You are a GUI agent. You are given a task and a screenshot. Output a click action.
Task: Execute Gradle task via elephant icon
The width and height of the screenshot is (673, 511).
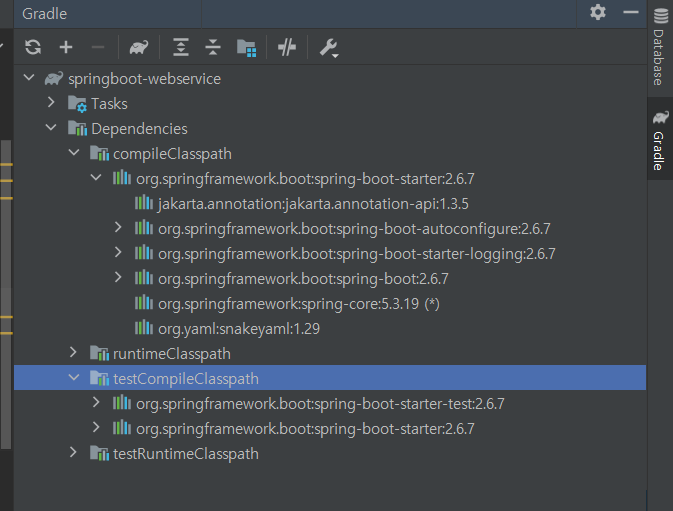(x=139, y=47)
